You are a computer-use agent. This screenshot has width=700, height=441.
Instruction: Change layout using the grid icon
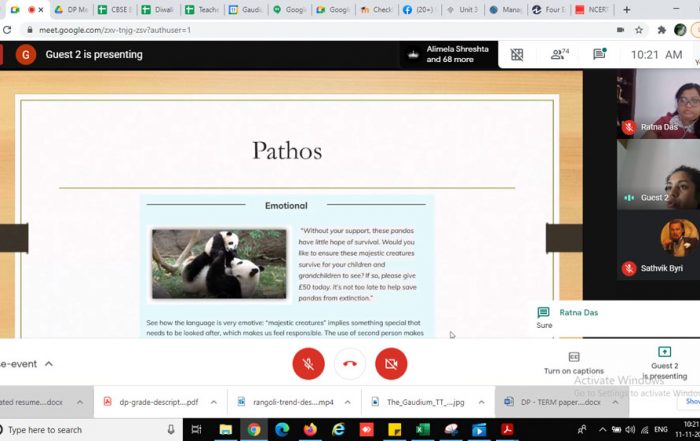[517, 54]
